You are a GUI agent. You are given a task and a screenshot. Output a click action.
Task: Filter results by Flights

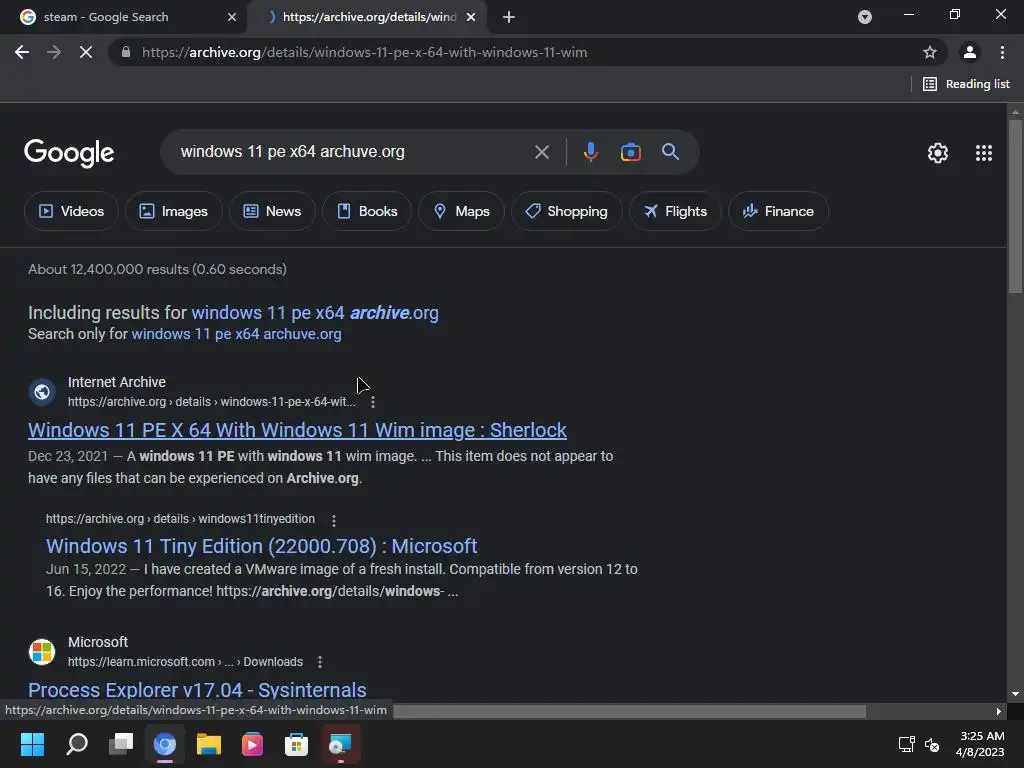[675, 211]
